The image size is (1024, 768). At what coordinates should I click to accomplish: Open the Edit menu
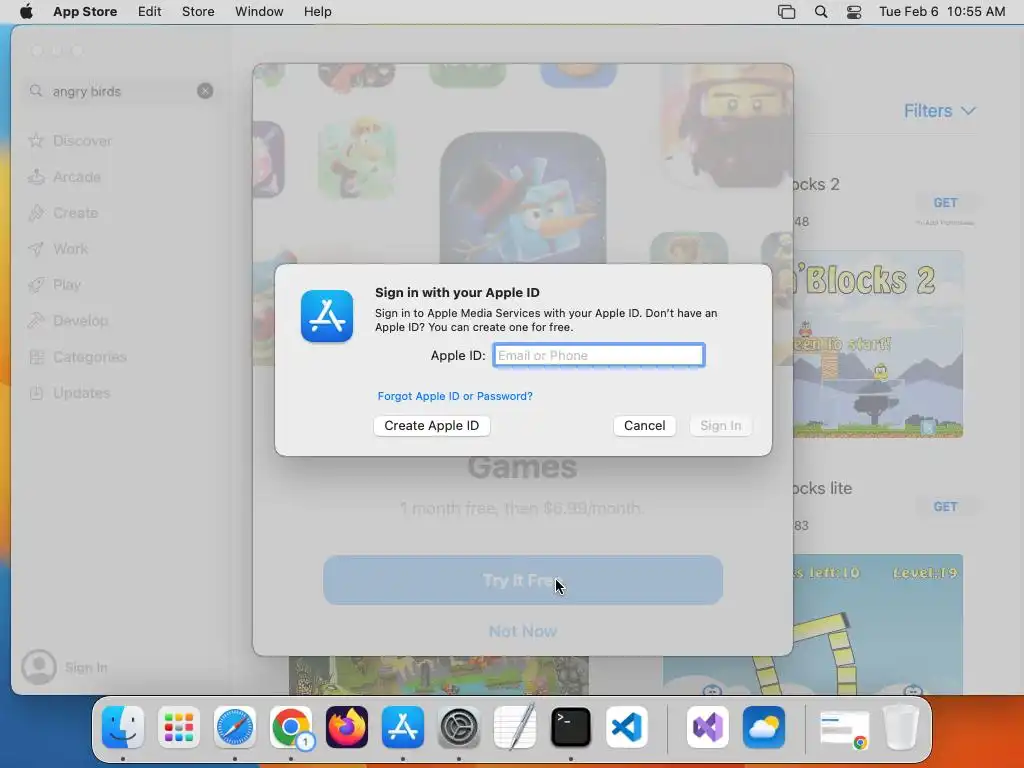click(x=150, y=12)
